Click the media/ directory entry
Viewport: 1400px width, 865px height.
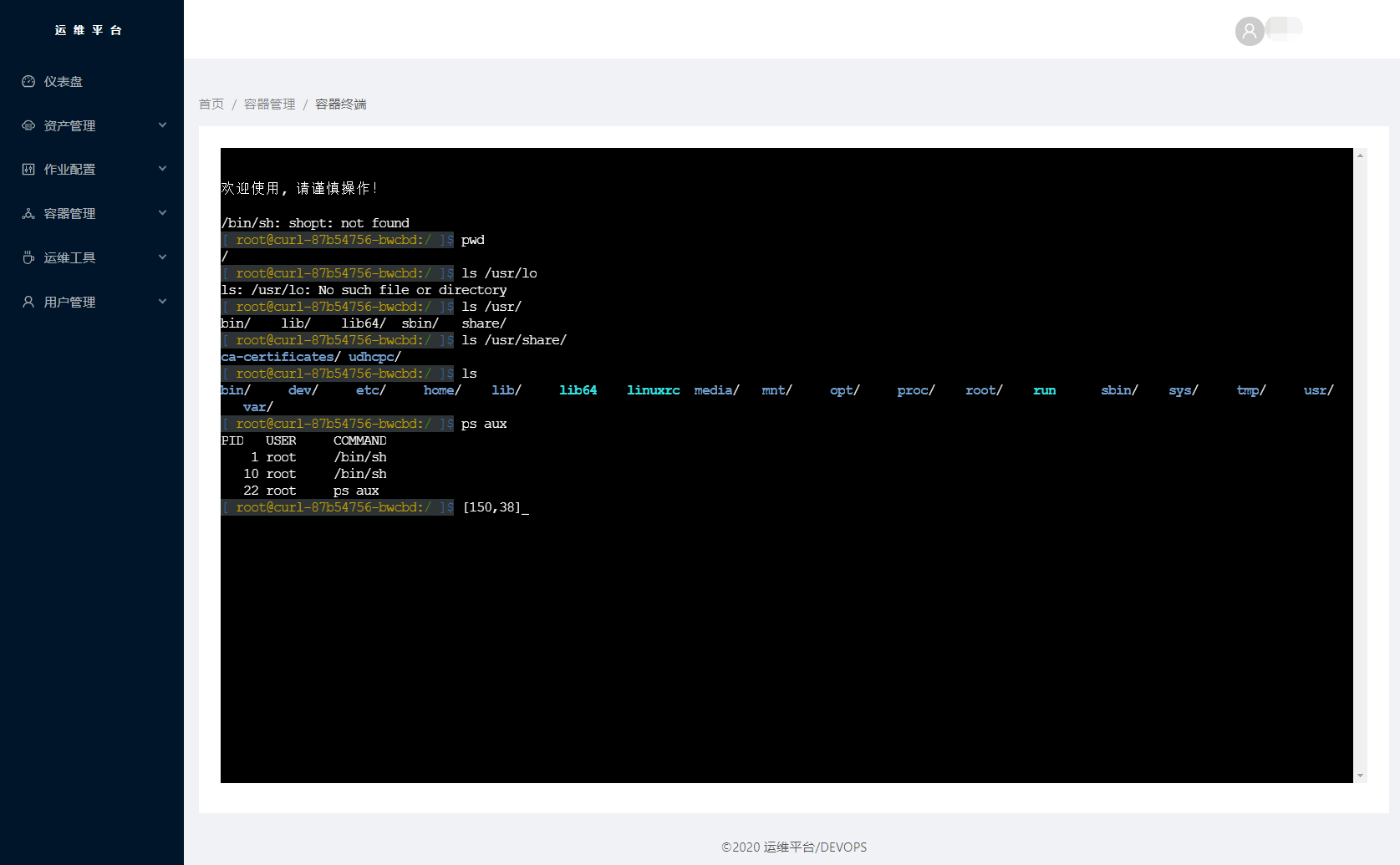pyautogui.click(x=717, y=390)
